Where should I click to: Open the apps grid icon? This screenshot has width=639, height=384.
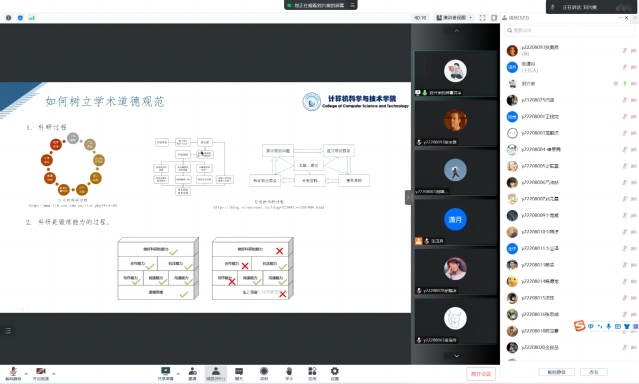[312, 373]
